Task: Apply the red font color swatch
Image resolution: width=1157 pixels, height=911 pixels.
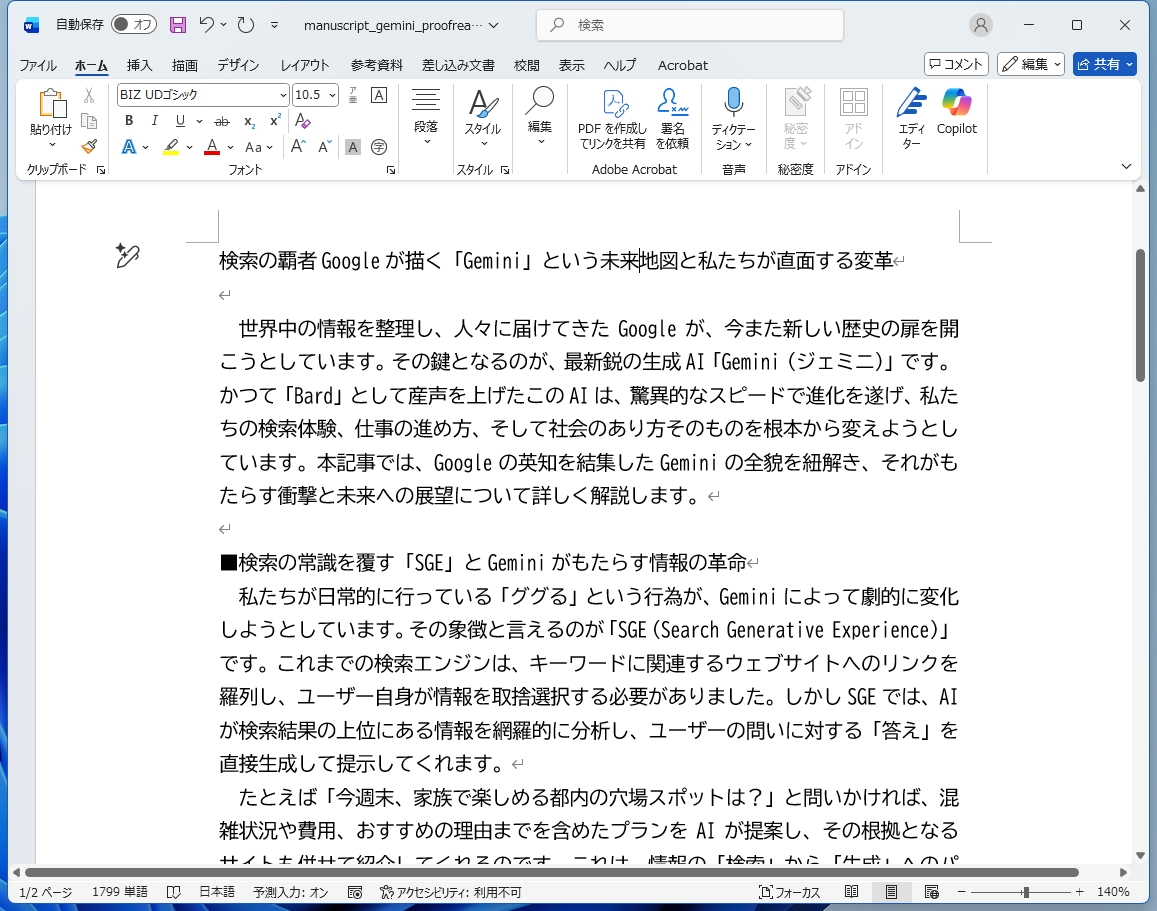Action: coord(212,147)
